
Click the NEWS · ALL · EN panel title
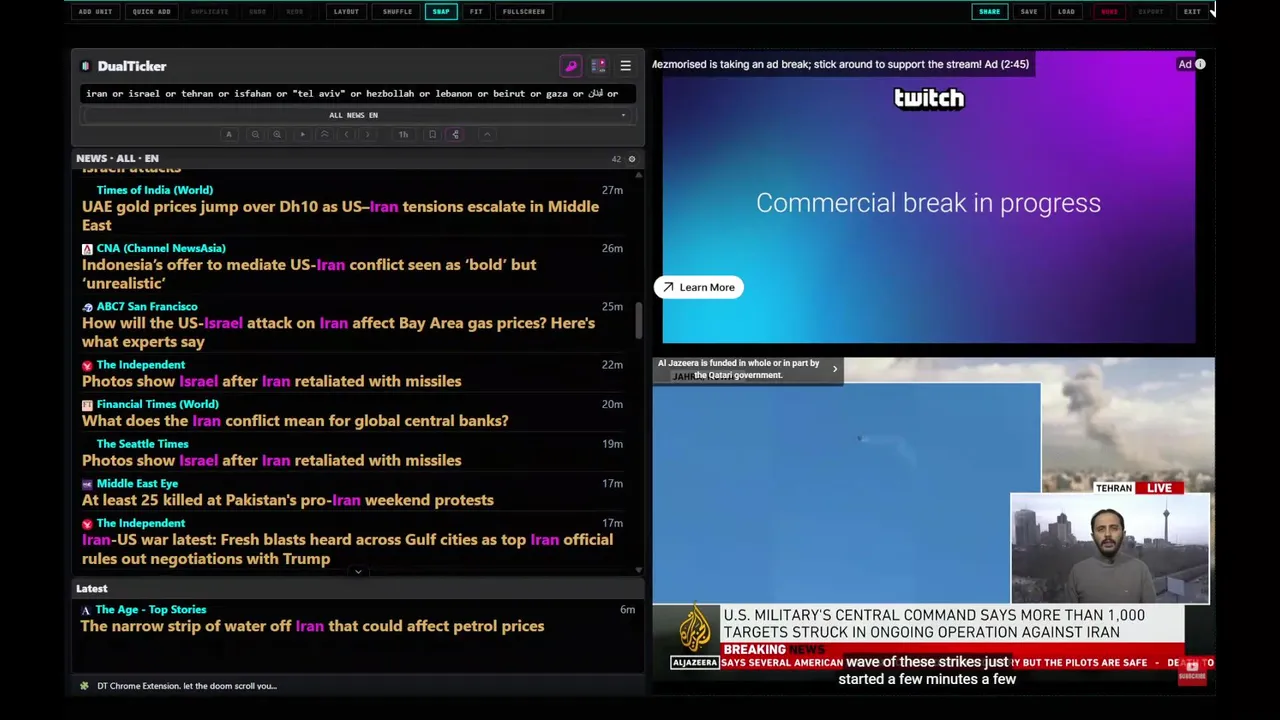pos(117,159)
